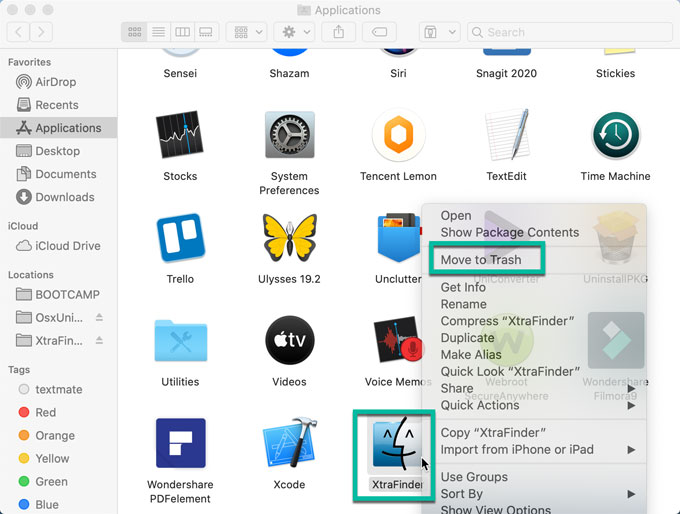Viewport: 680px width, 514px height.
Task: Select the Trello app icon
Action: coord(180,238)
